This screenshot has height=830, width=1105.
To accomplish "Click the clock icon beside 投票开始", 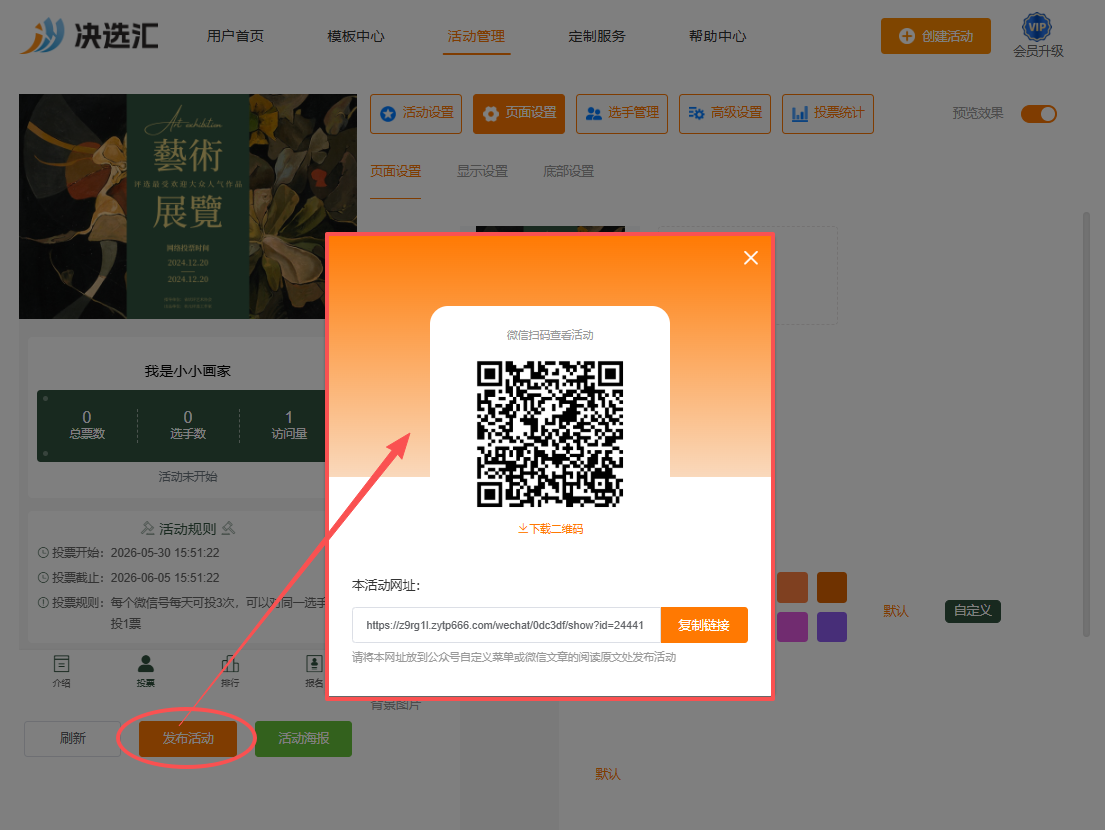I will click(x=43, y=553).
